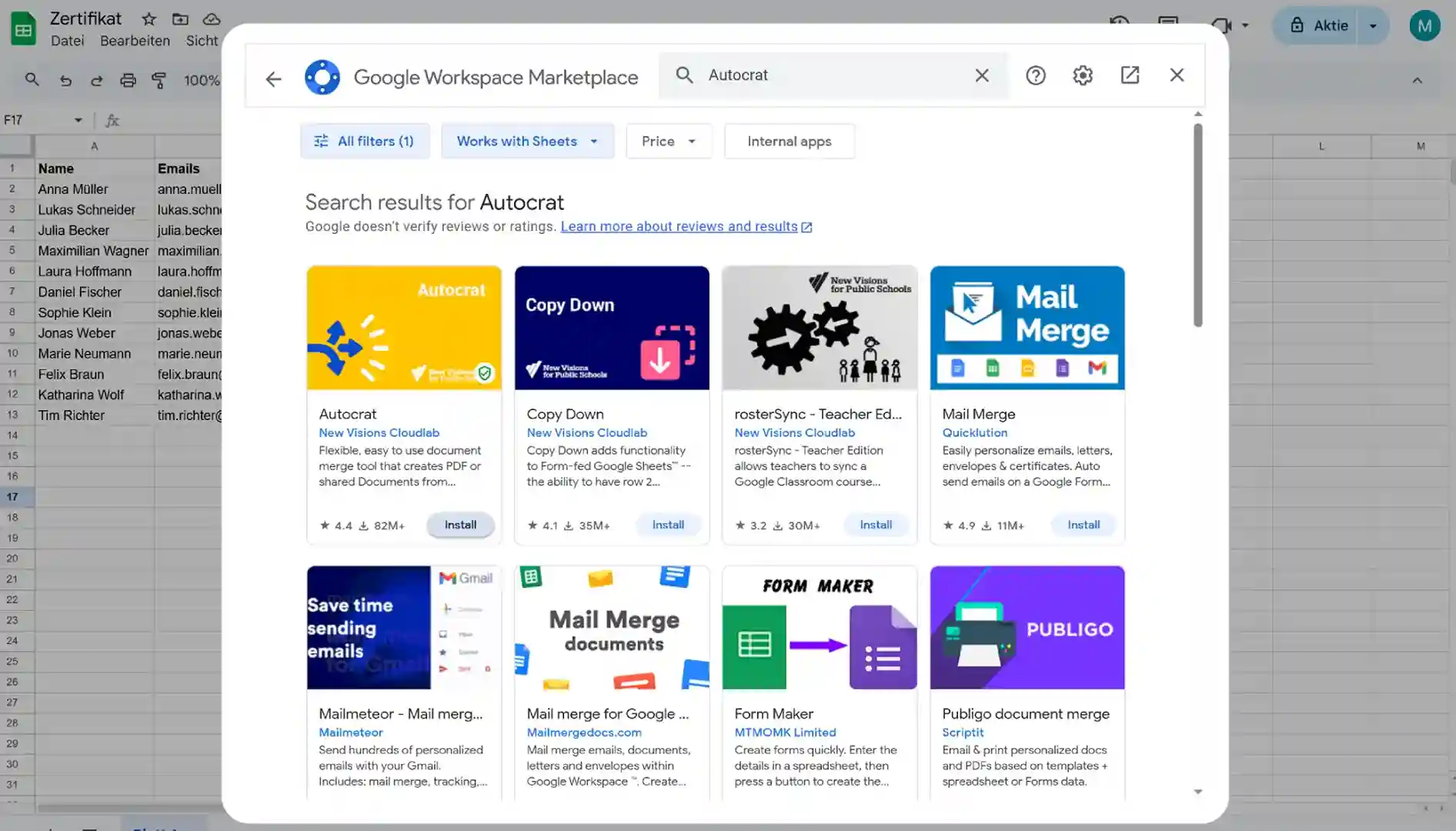
Task: Activate the paint format tool
Action: 159,80
